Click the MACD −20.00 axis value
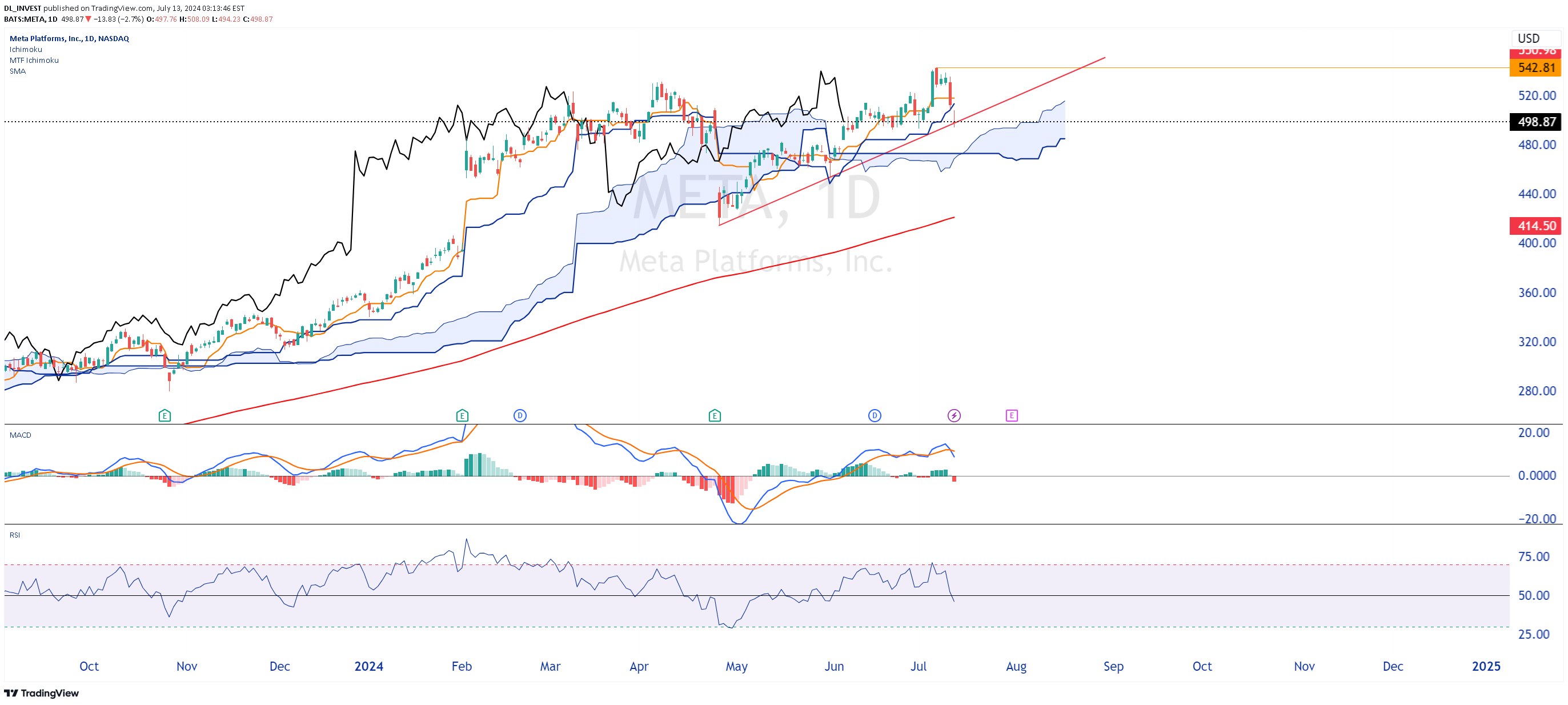 (1537, 519)
